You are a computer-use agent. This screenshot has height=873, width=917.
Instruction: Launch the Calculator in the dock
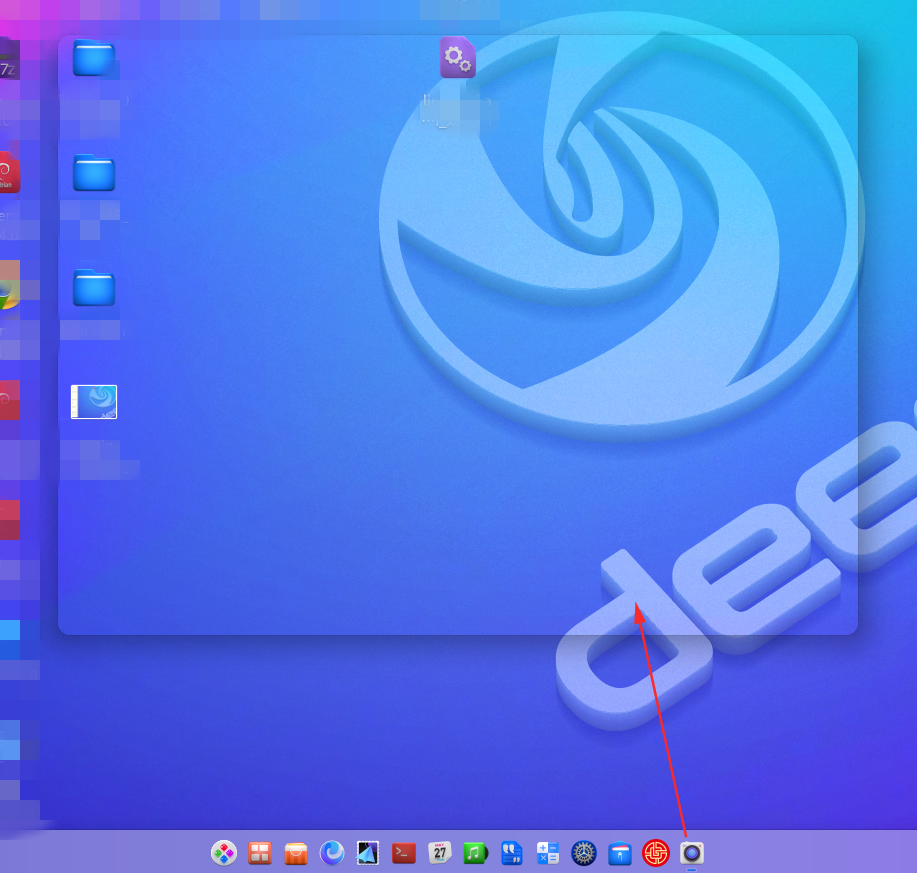click(x=548, y=853)
